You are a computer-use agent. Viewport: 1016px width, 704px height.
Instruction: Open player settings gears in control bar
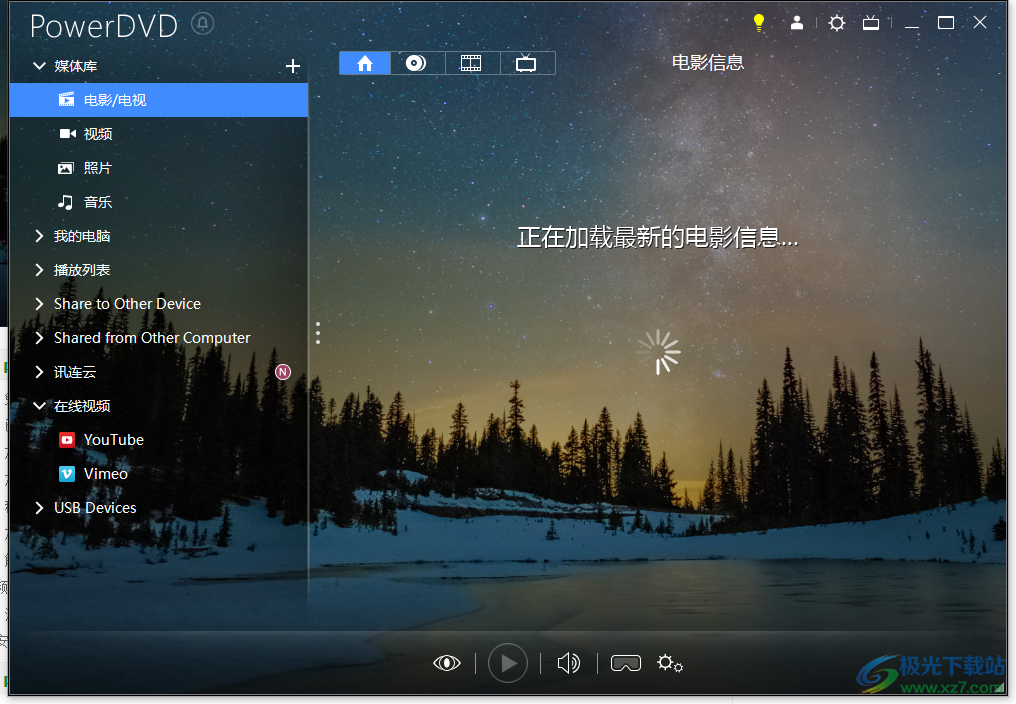point(669,663)
